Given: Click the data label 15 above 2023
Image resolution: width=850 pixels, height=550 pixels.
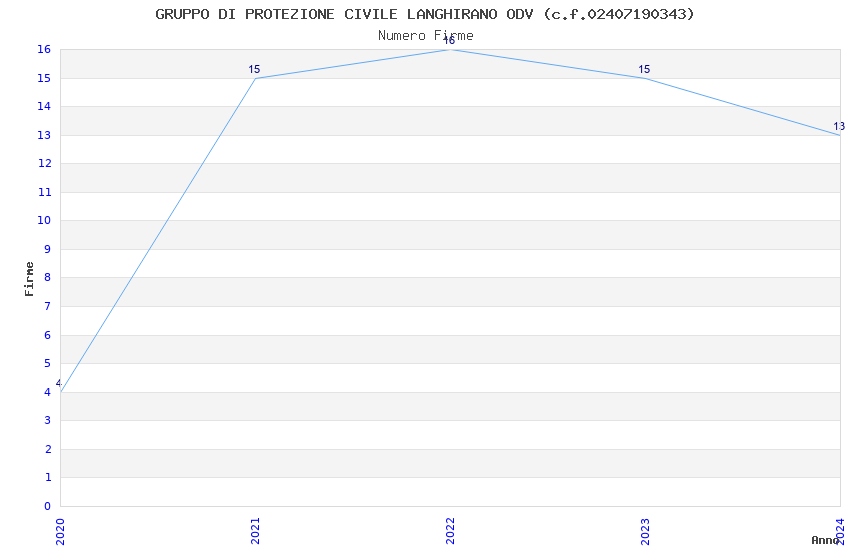Looking at the screenshot, I should (644, 69).
